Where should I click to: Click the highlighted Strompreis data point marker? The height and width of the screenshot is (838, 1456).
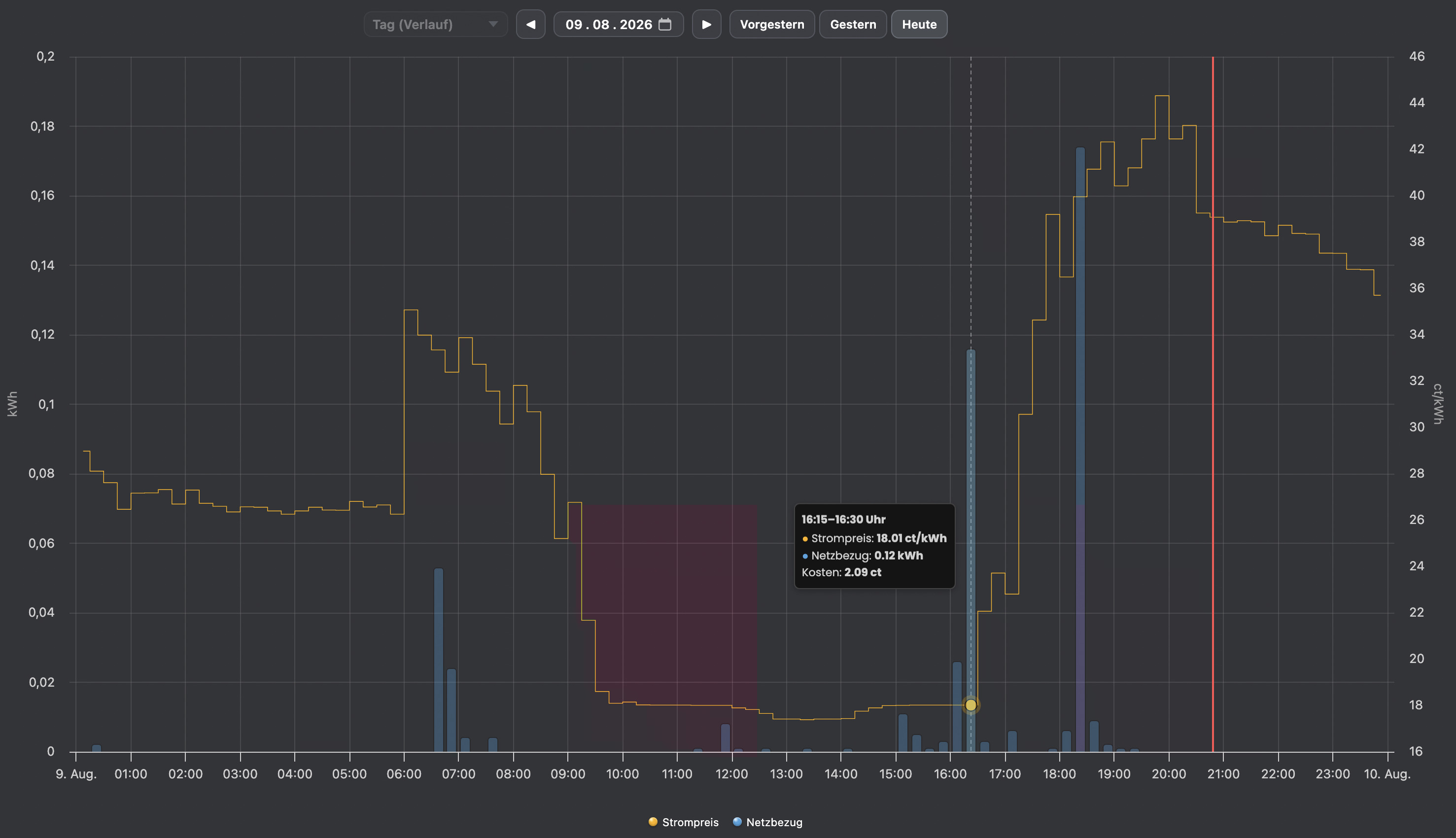coord(971,705)
